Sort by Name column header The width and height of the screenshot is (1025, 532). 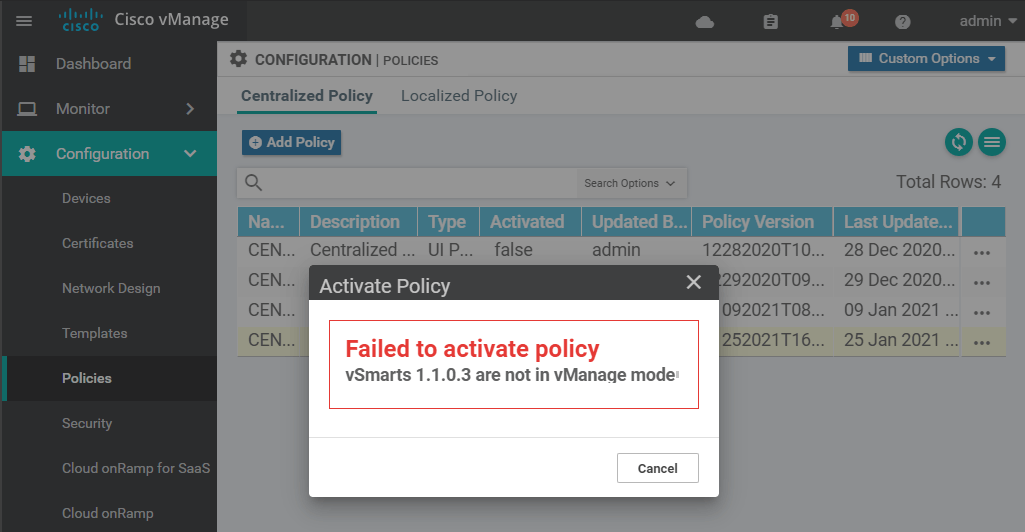click(x=268, y=222)
